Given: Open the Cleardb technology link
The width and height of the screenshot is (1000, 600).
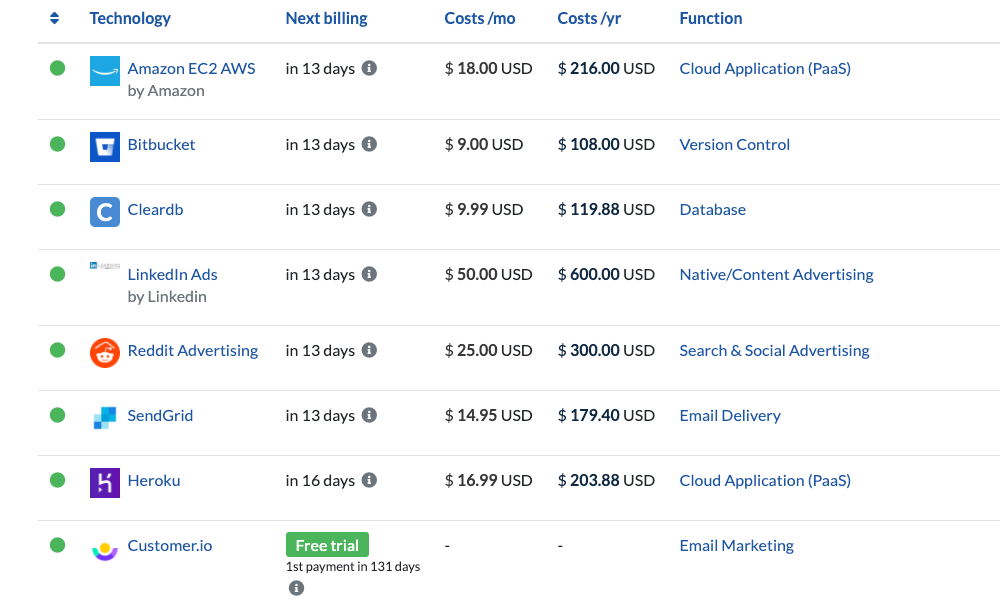Looking at the screenshot, I should pyautogui.click(x=156, y=210).
